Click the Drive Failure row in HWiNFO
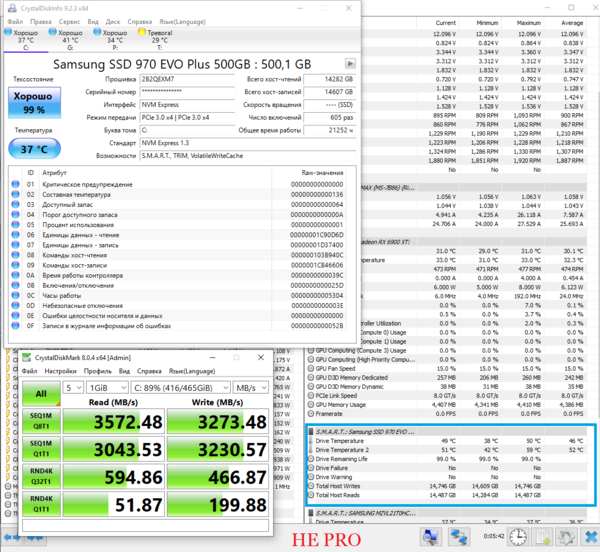Viewport: 600px width, 552px height. point(447,468)
